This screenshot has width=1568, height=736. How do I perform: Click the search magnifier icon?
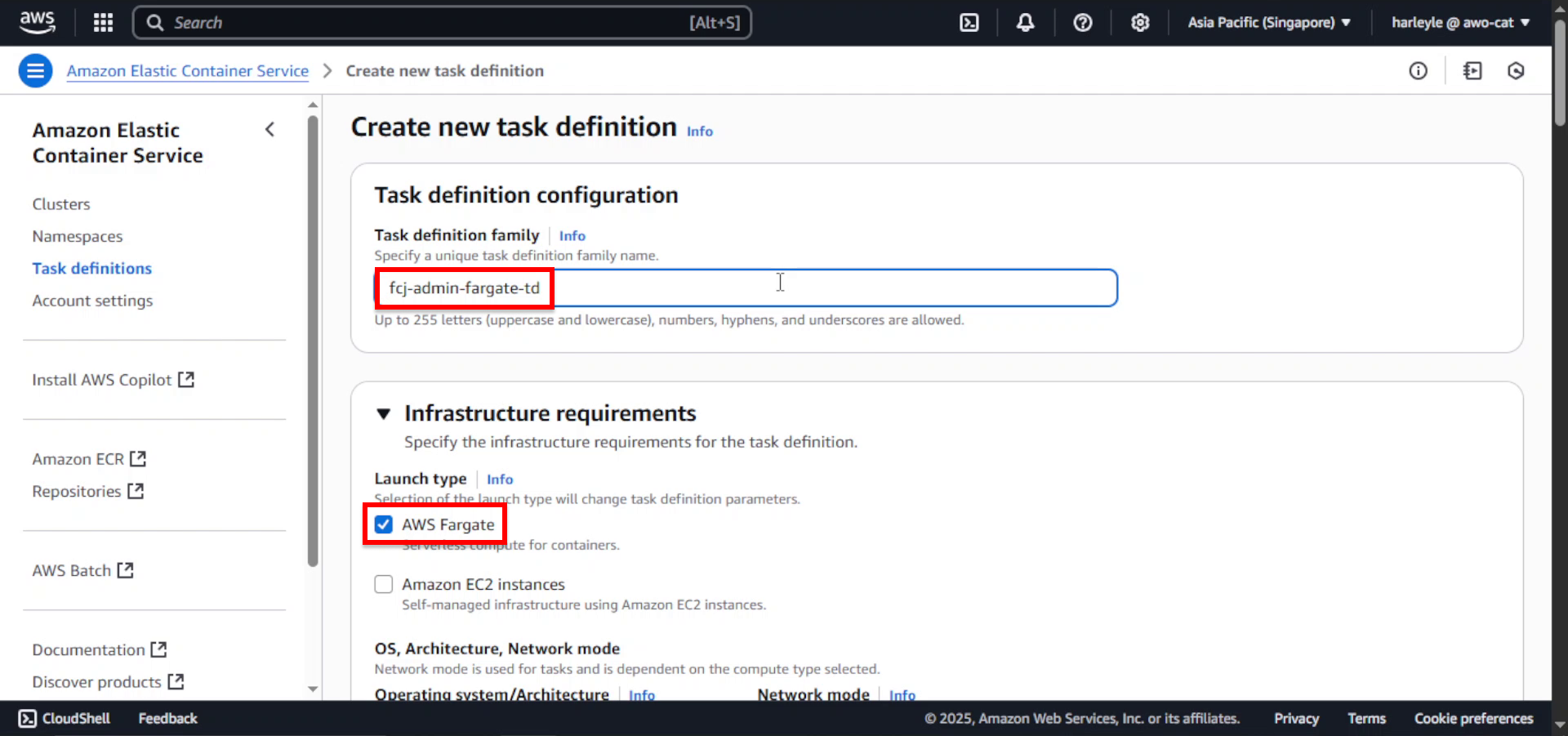[x=155, y=22]
